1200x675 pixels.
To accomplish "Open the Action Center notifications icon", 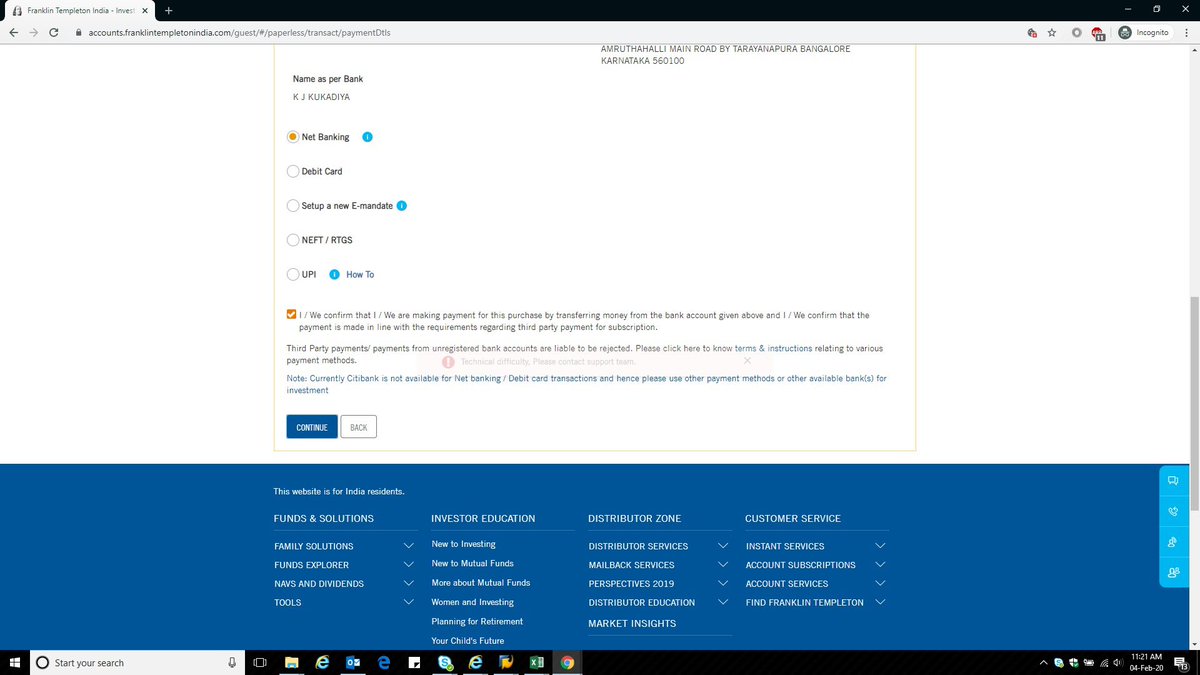I will (x=1180, y=662).
